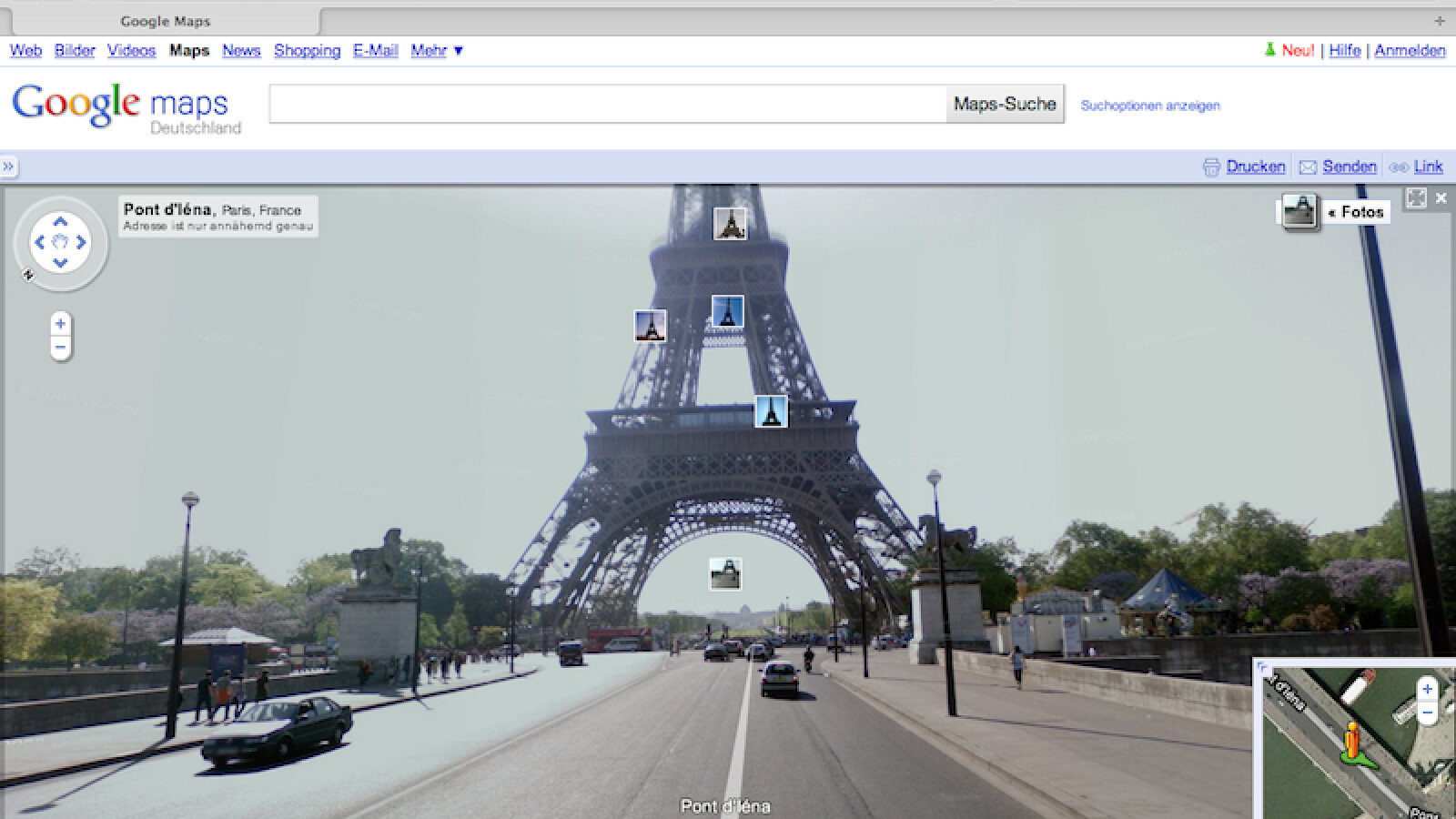This screenshot has width=1456, height=819.
Task: Zoom in with the Street View plus button
Action: pyautogui.click(x=60, y=324)
